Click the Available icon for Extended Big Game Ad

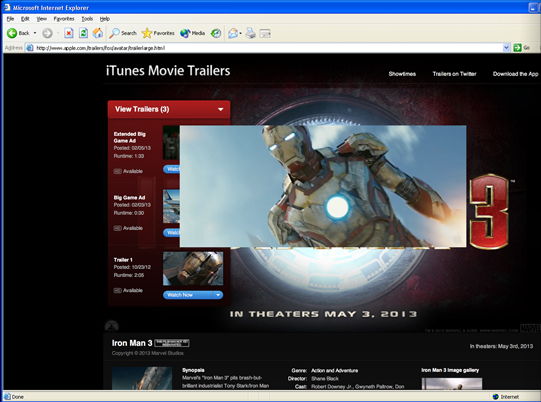click(117, 171)
